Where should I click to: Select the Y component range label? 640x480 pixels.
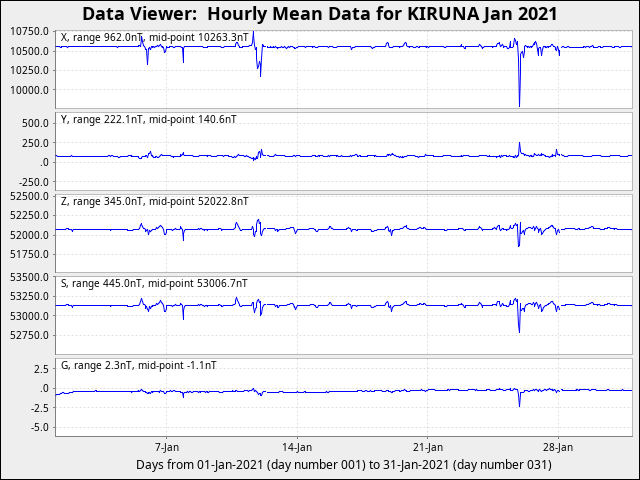pos(149,119)
